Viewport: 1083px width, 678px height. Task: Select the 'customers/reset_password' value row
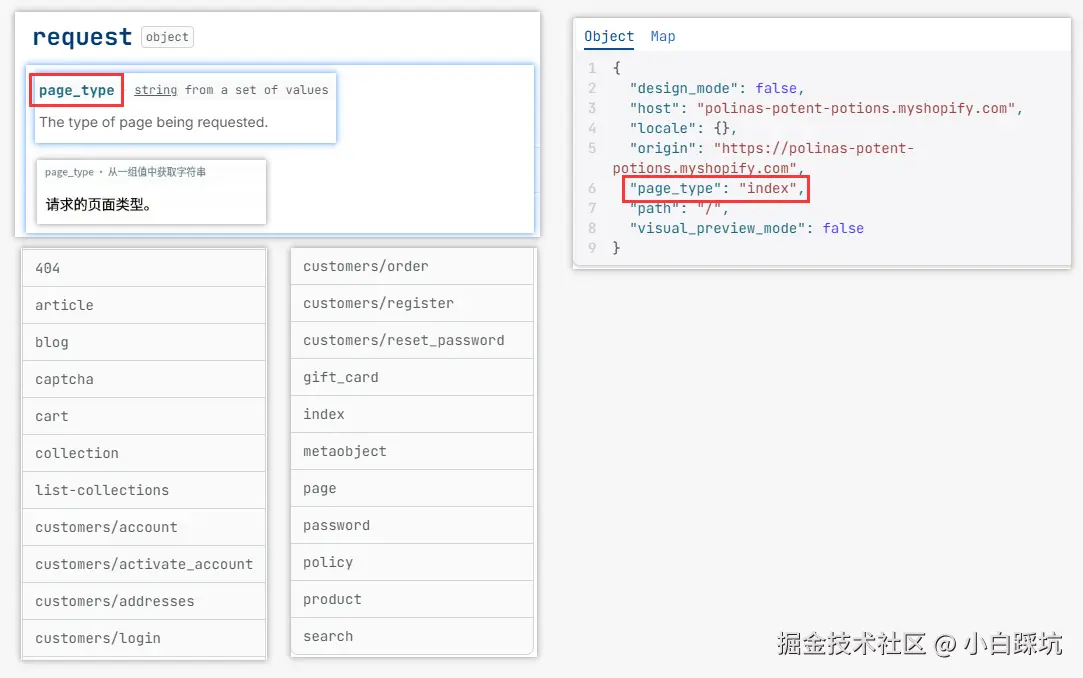coord(412,340)
